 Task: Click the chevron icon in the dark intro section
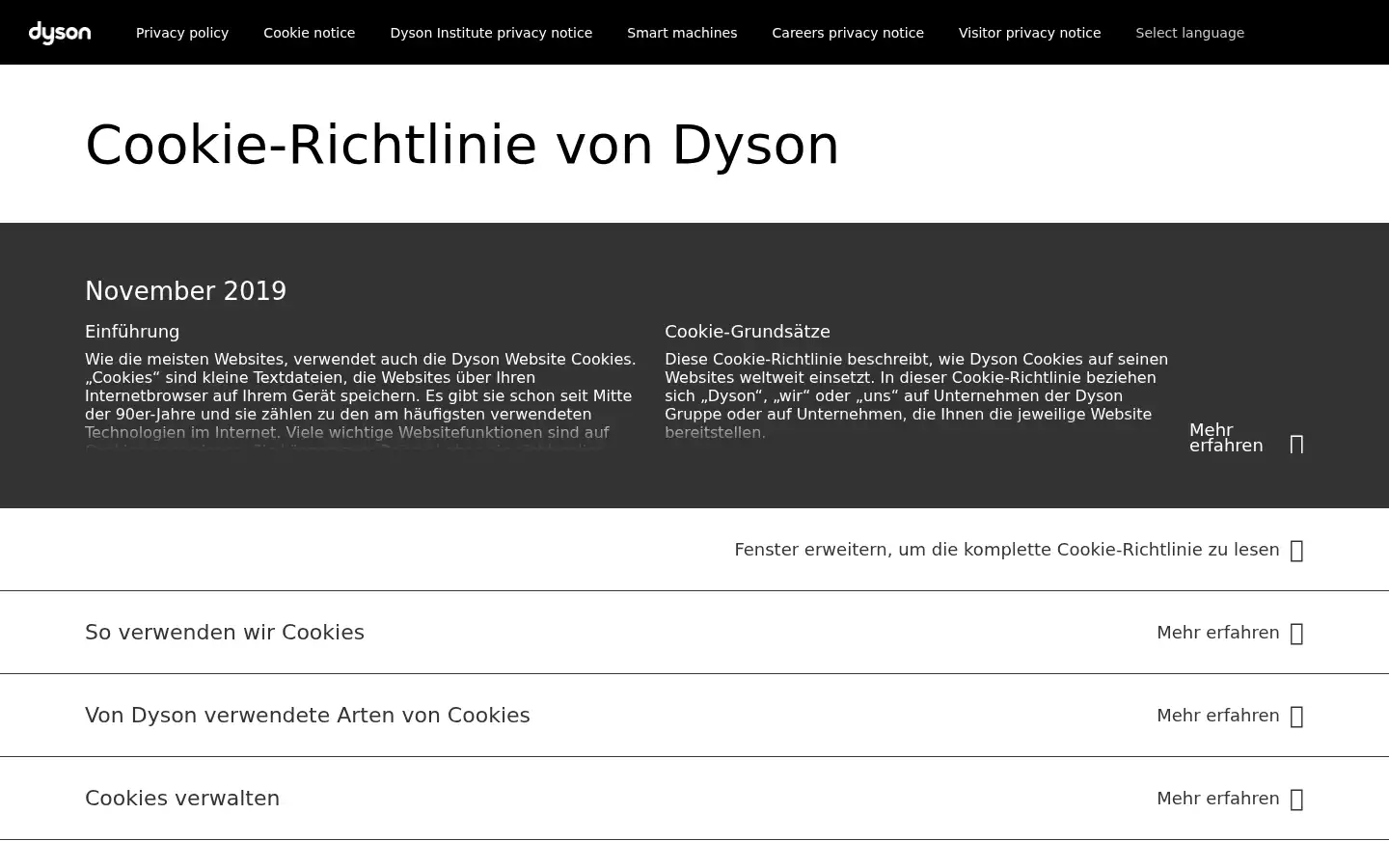(1296, 445)
